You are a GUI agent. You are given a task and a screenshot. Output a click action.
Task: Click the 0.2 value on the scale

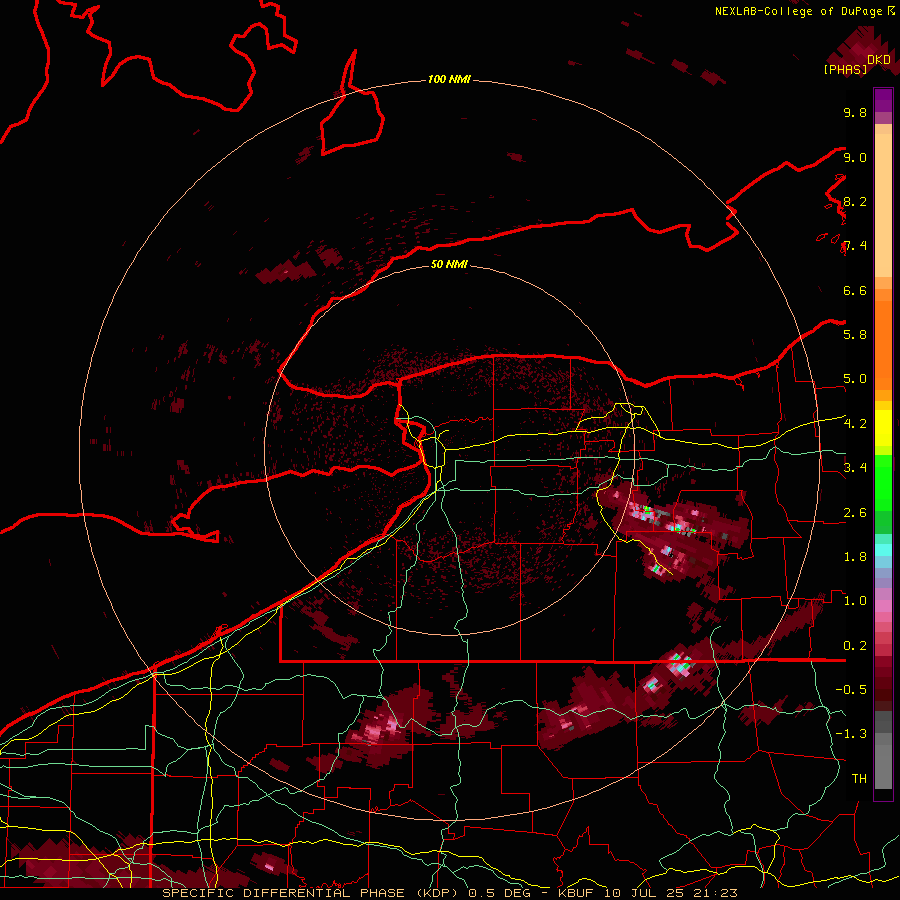(x=855, y=646)
